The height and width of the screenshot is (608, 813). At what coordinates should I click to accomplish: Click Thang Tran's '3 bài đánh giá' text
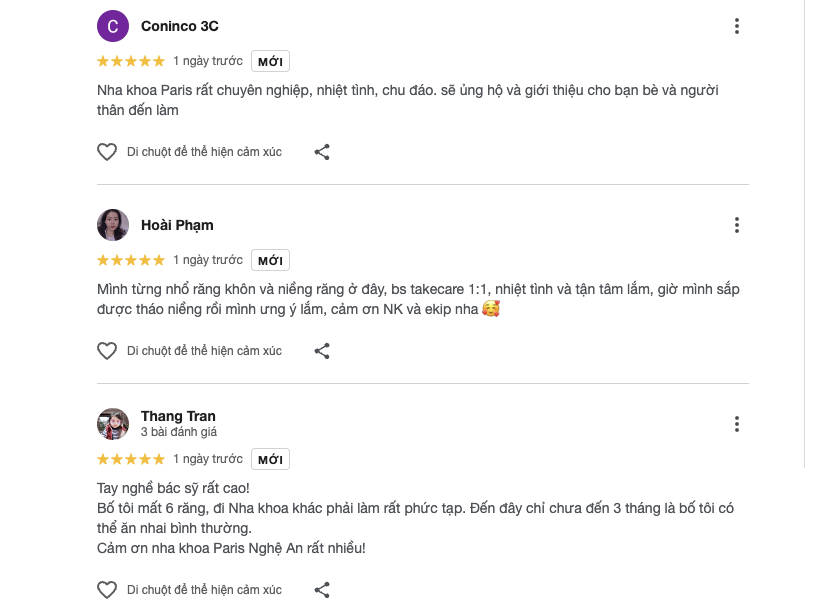click(x=179, y=432)
